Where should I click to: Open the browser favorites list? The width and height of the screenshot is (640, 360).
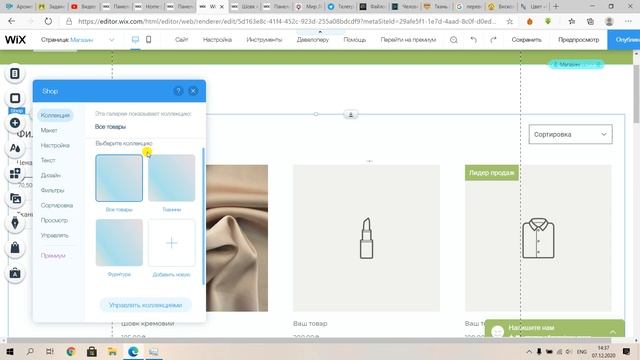[571, 21]
